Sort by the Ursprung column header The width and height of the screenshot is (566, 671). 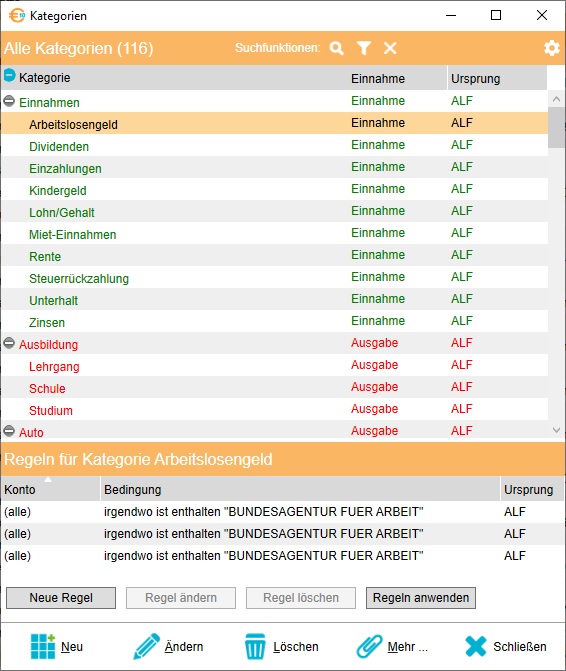pyautogui.click(x=497, y=78)
